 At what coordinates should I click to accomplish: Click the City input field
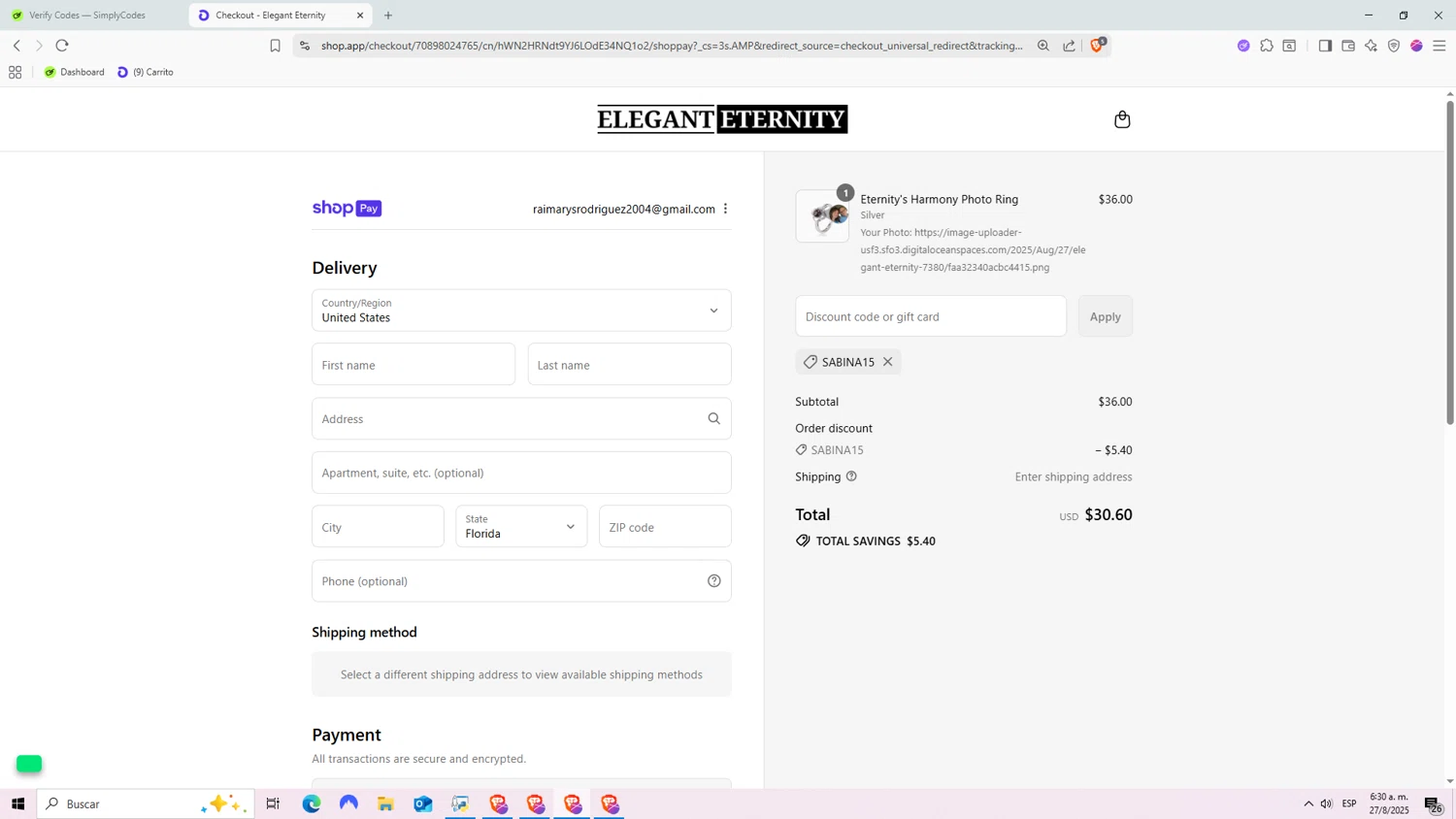point(378,526)
